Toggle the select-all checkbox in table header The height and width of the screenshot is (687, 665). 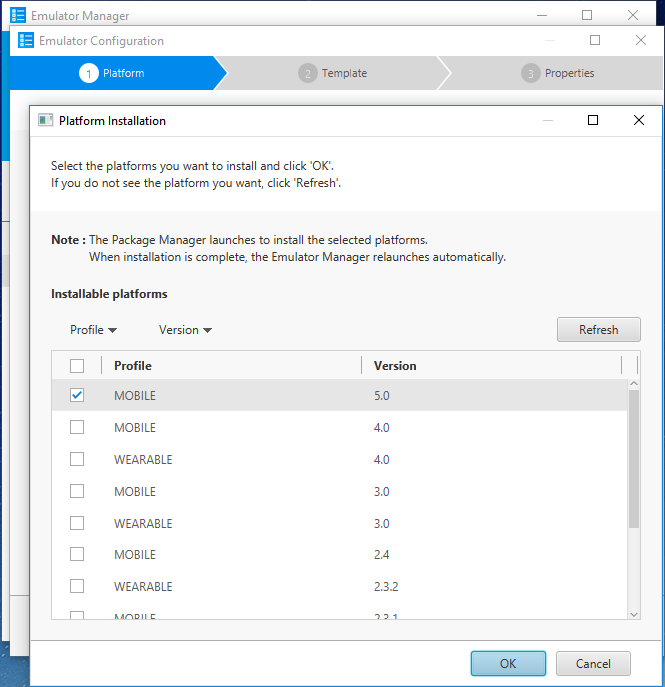click(x=77, y=366)
